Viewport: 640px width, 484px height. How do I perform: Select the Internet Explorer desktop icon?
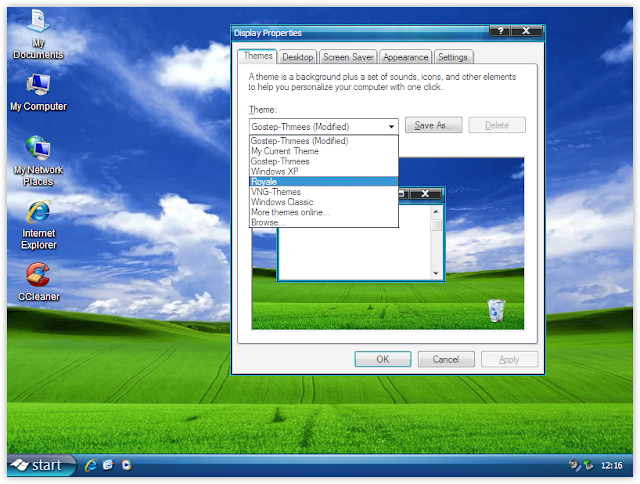(39, 225)
